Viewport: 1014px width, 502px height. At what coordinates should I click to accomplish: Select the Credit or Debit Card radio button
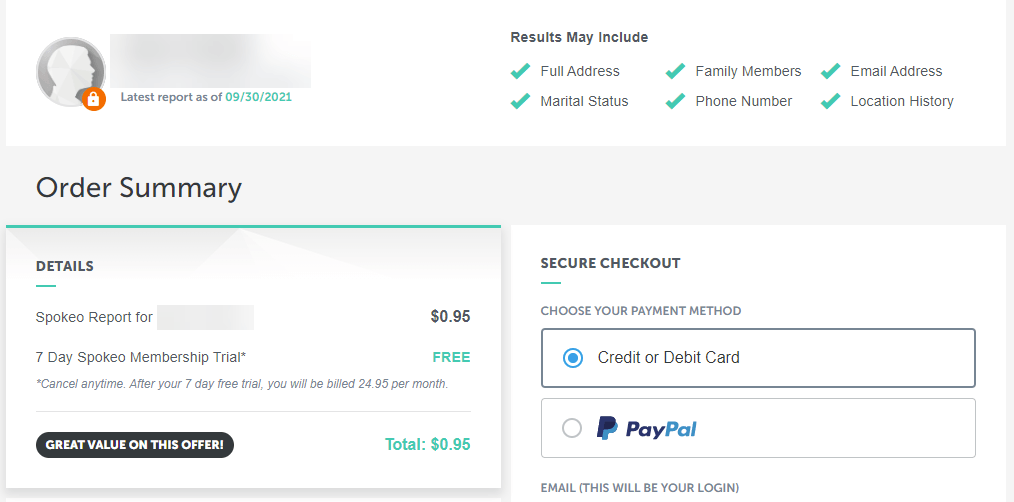coord(572,358)
